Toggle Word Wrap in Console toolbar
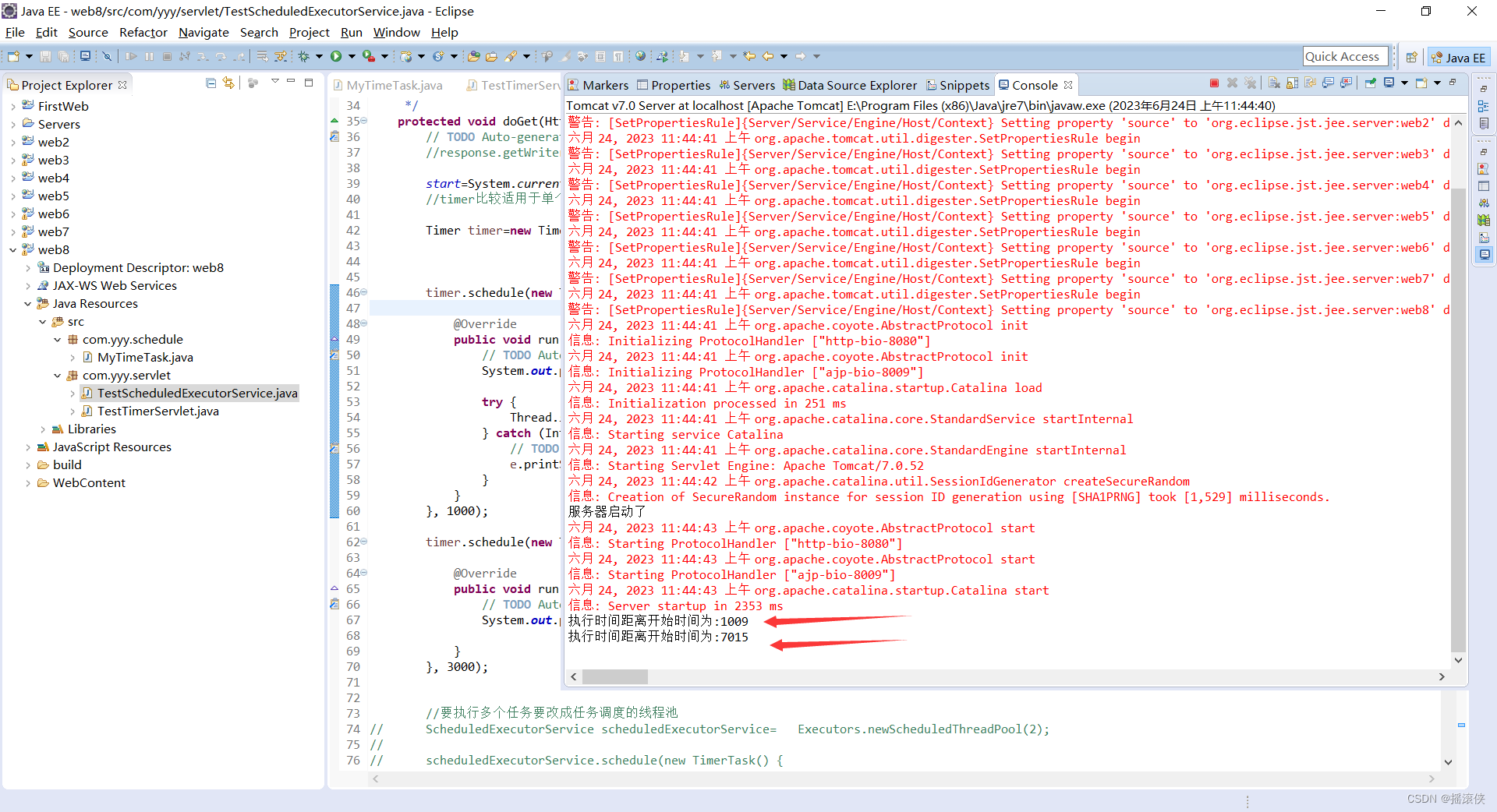This screenshot has width=1497, height=812. pyautogui.click(x=1310, y=83)
